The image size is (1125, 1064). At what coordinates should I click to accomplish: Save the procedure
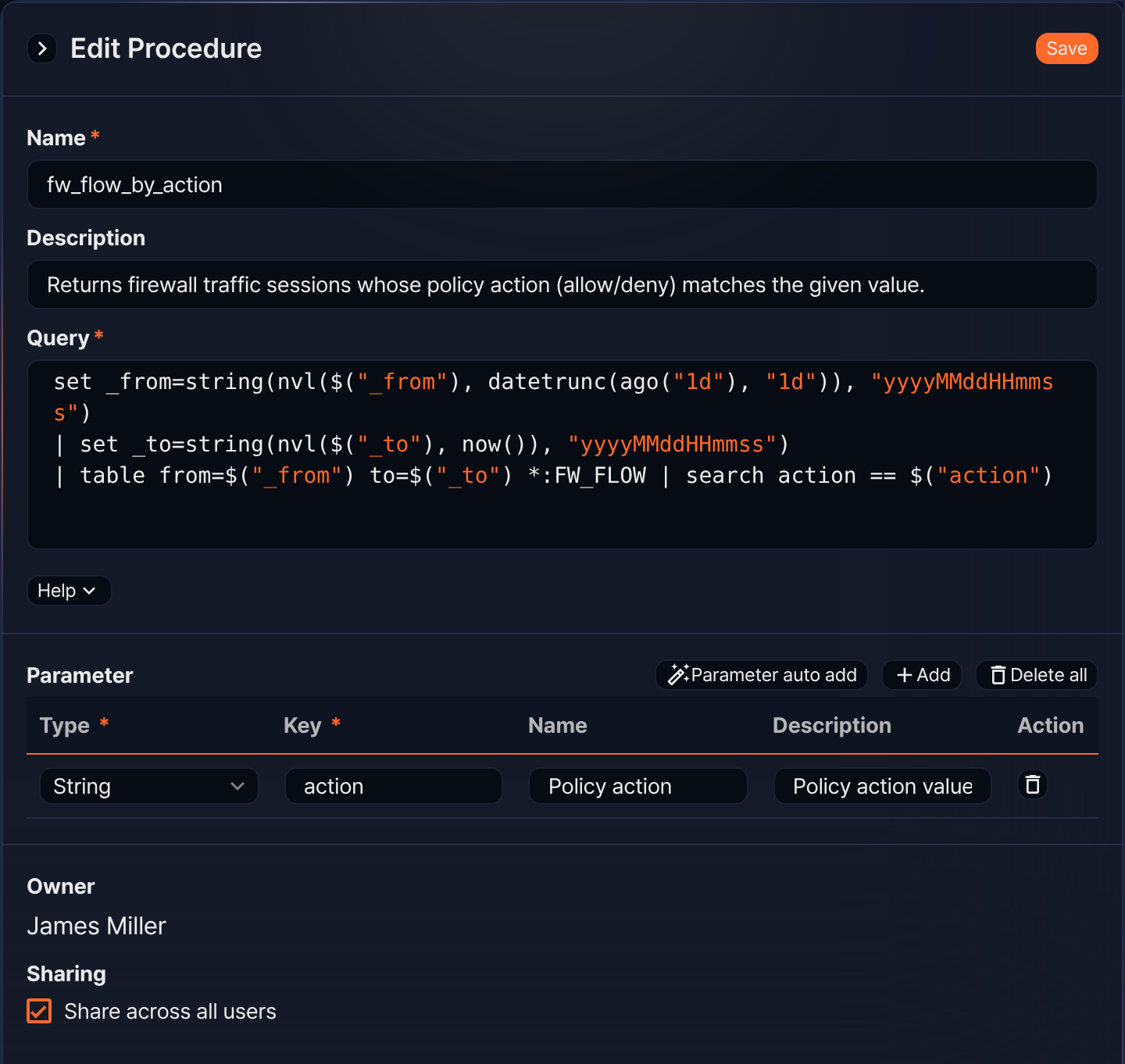tap(1066, 48)
